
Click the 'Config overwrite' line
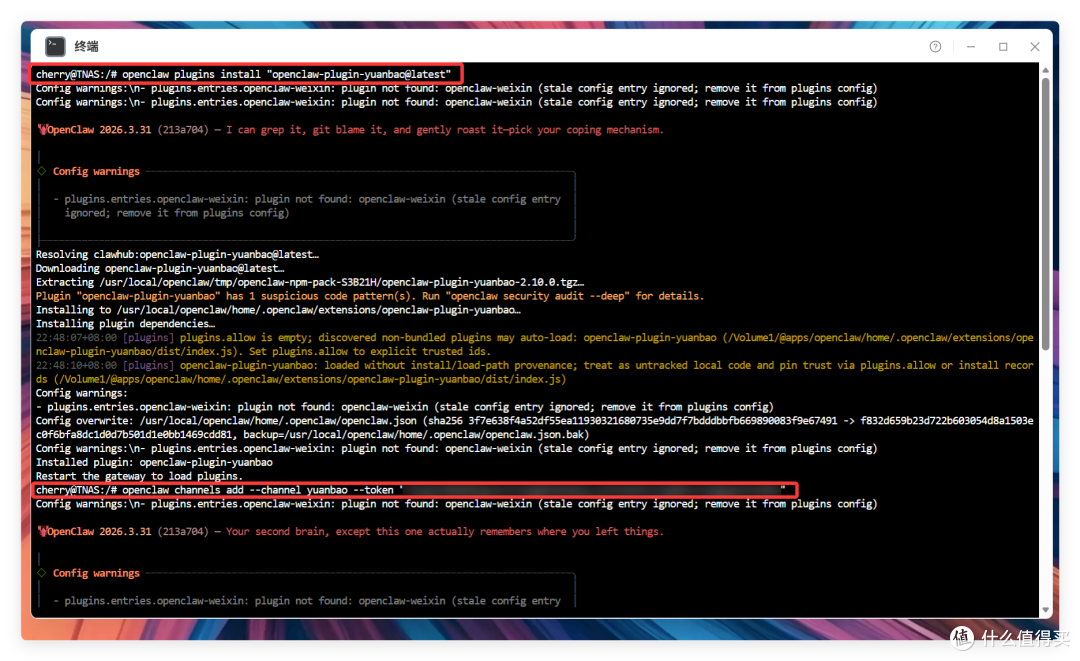(534, 428)
